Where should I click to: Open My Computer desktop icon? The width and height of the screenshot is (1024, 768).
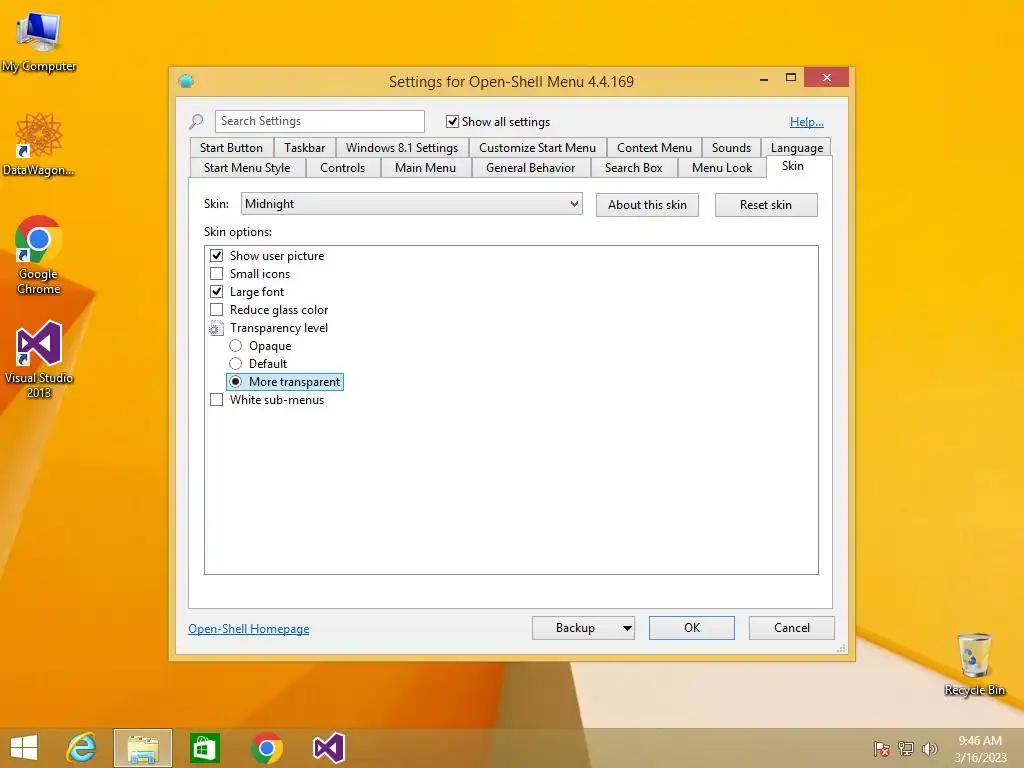(x=39, y=41)
